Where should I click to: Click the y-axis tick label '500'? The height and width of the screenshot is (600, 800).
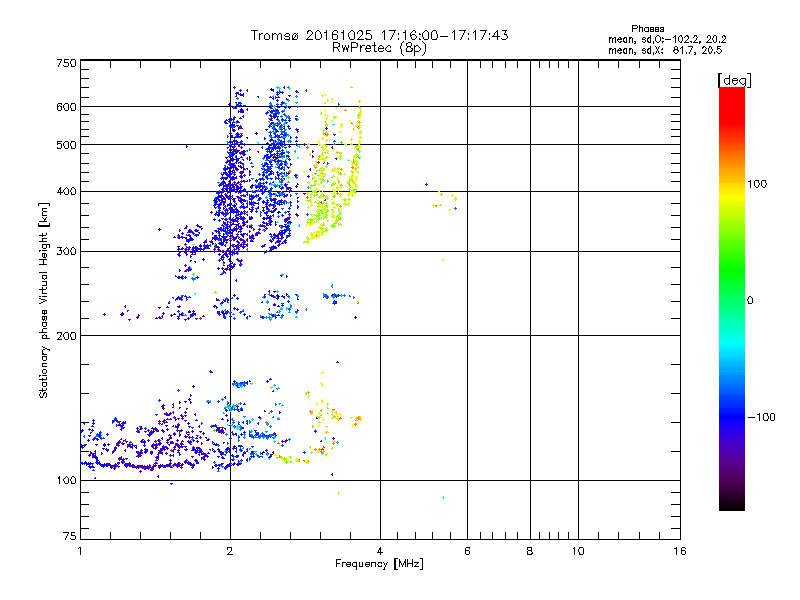pyautogui.click(x=66, y=145)
